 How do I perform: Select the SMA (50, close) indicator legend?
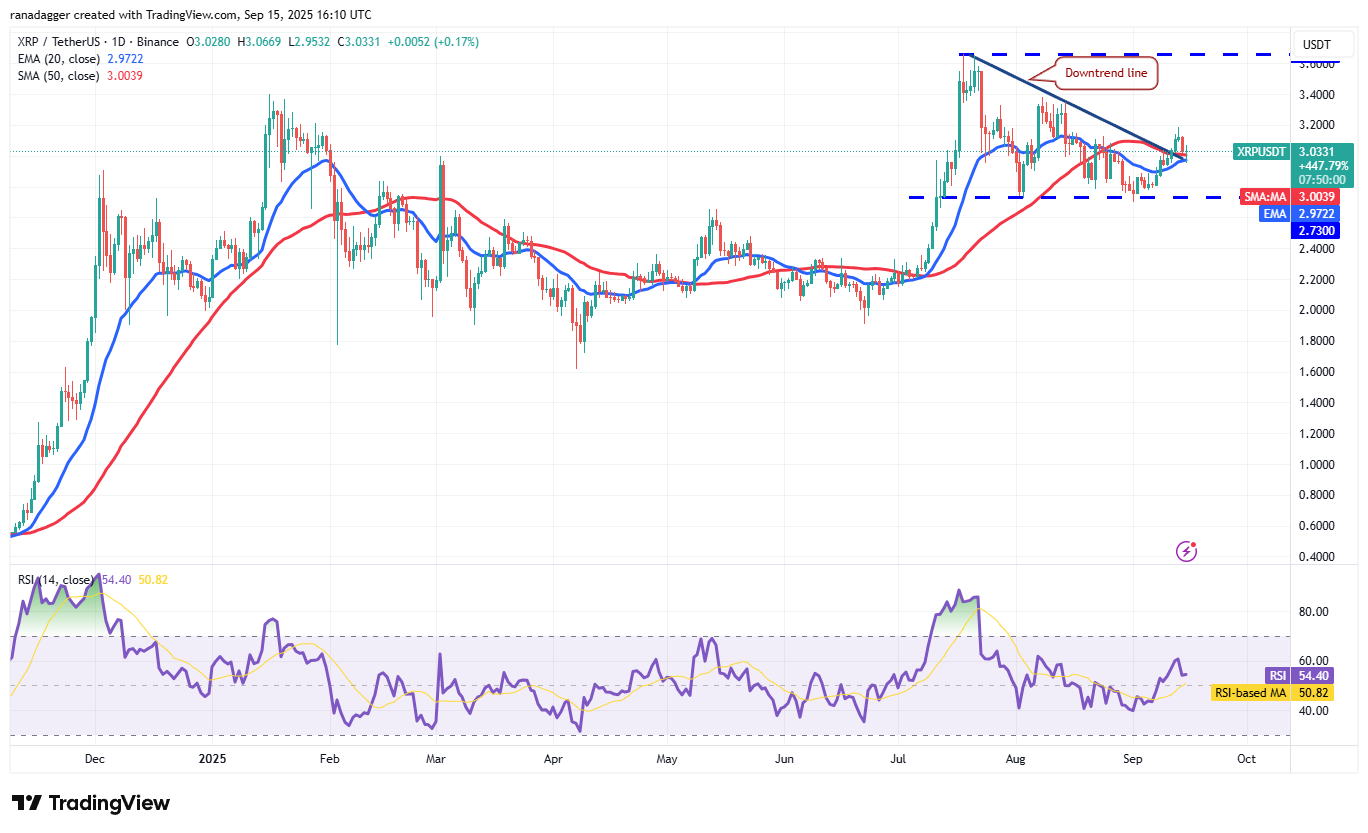pyautogui.click(x=60, y=75)
